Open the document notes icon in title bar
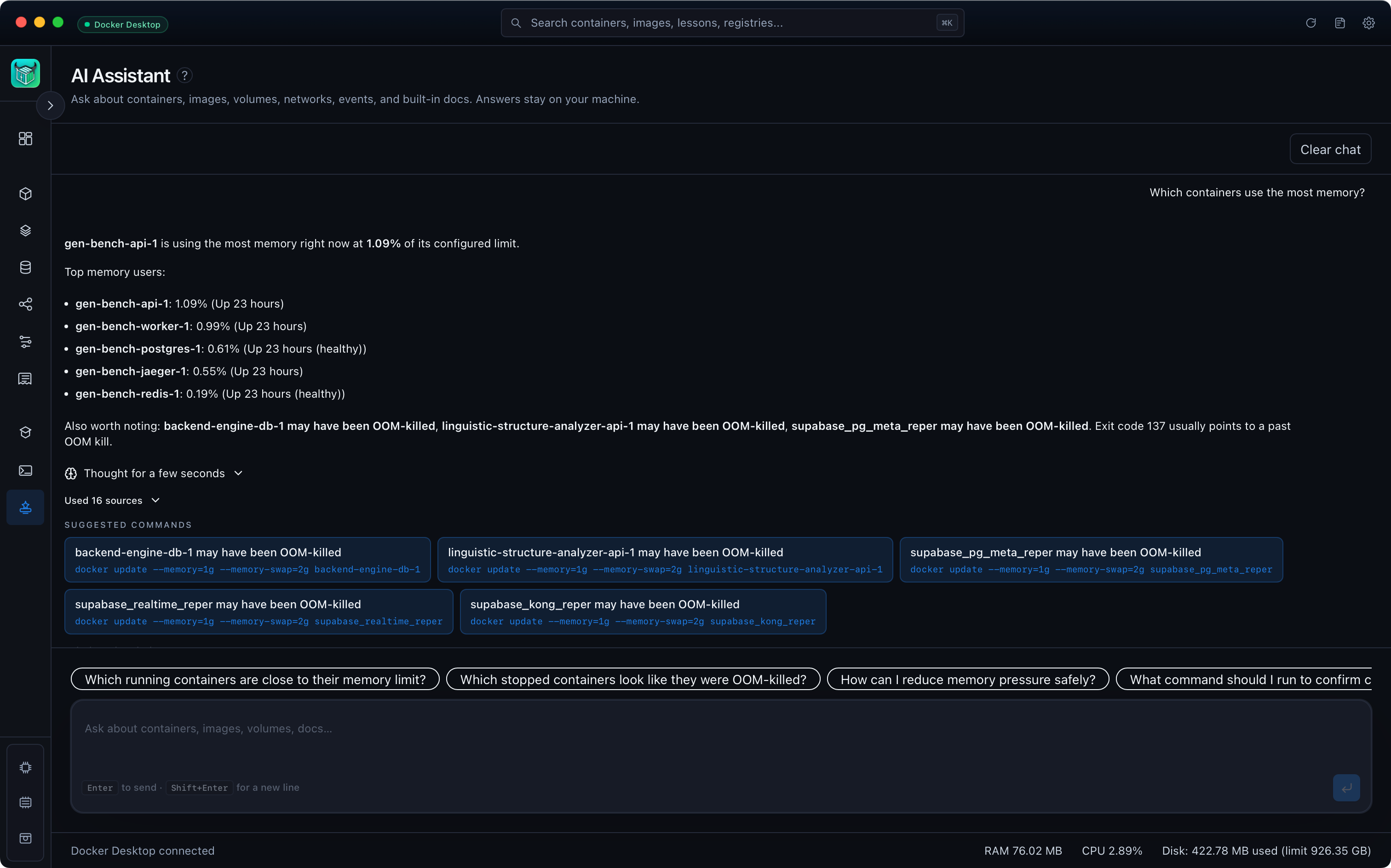 click(1340, 23)
